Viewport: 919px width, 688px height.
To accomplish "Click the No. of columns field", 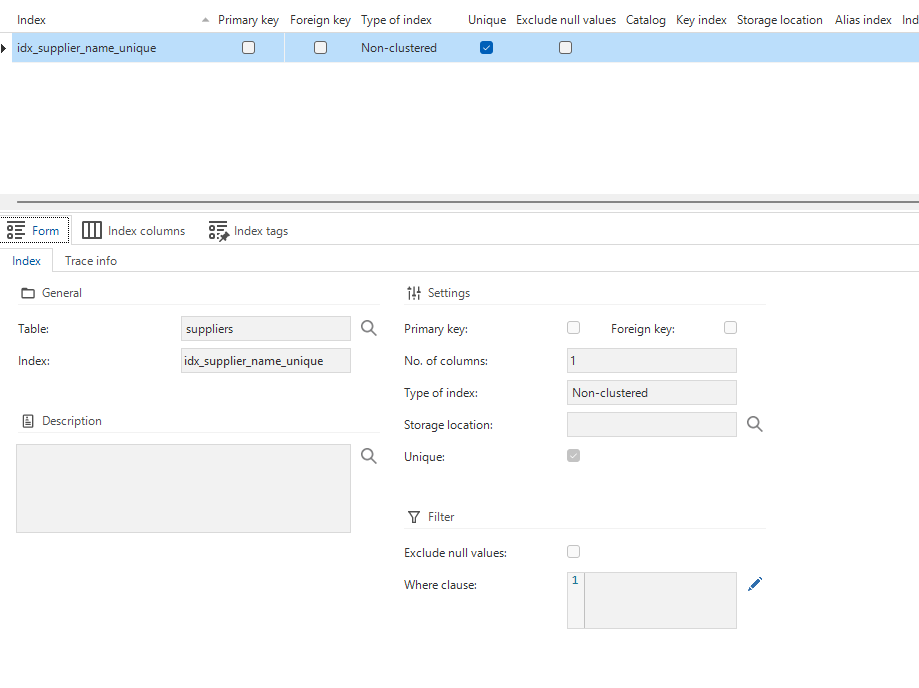I will tap(652, 360).
